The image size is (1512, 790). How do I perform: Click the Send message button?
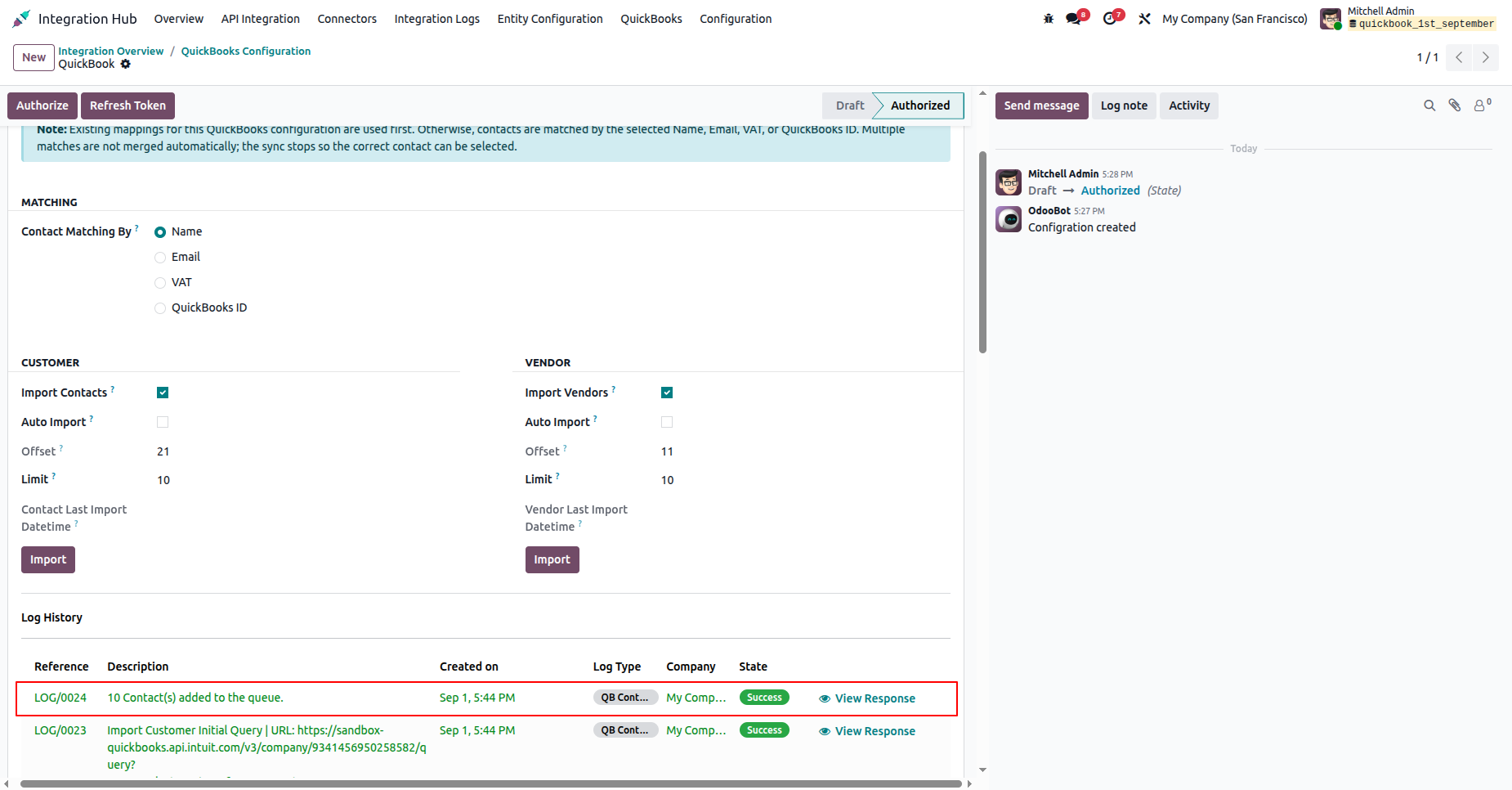pos(1041,105)
